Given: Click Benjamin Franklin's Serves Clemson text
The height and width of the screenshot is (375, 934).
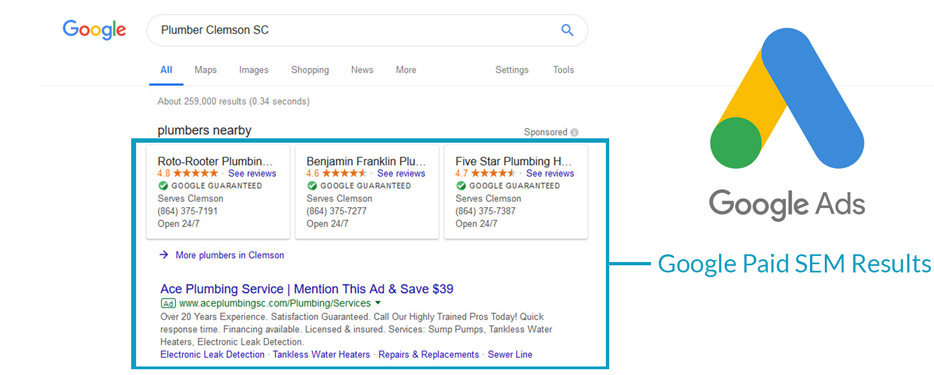Looking at the screenshot, I should click(x=340, y=198).
